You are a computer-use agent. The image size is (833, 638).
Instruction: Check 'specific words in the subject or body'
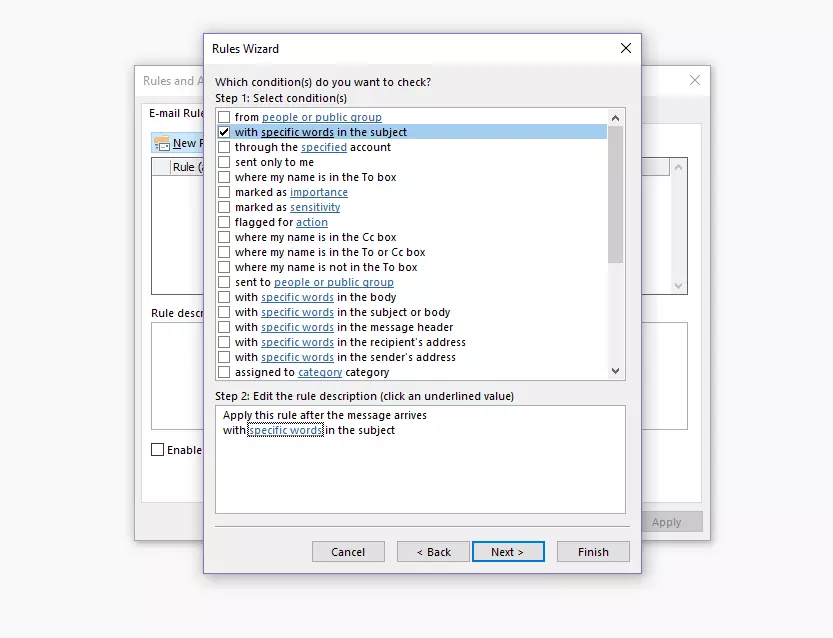[224, 312]
